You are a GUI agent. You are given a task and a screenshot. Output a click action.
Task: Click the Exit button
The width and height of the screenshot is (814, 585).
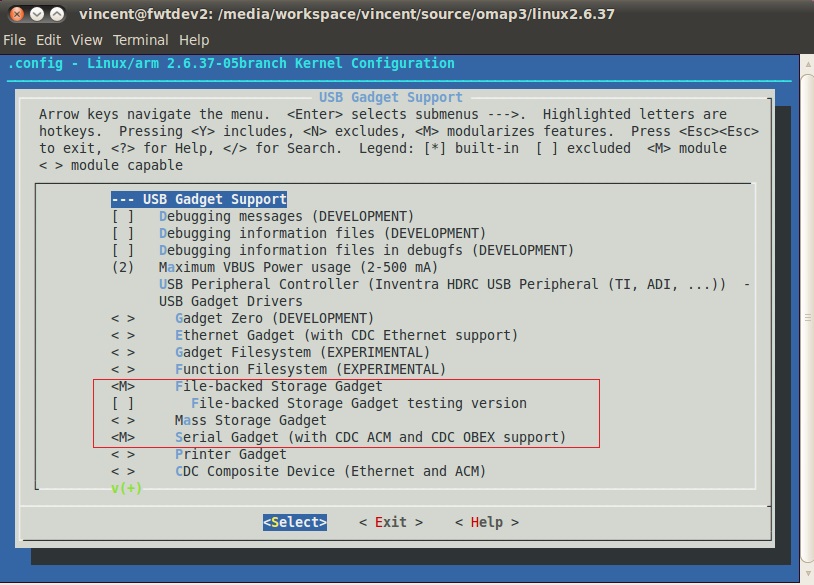point(391,522)
